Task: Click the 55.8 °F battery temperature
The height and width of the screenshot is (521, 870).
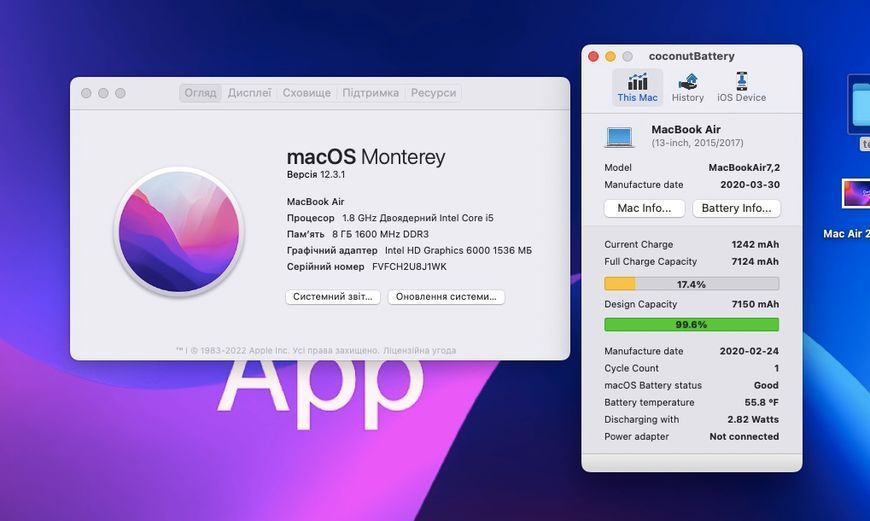Action: coord(762,402)
